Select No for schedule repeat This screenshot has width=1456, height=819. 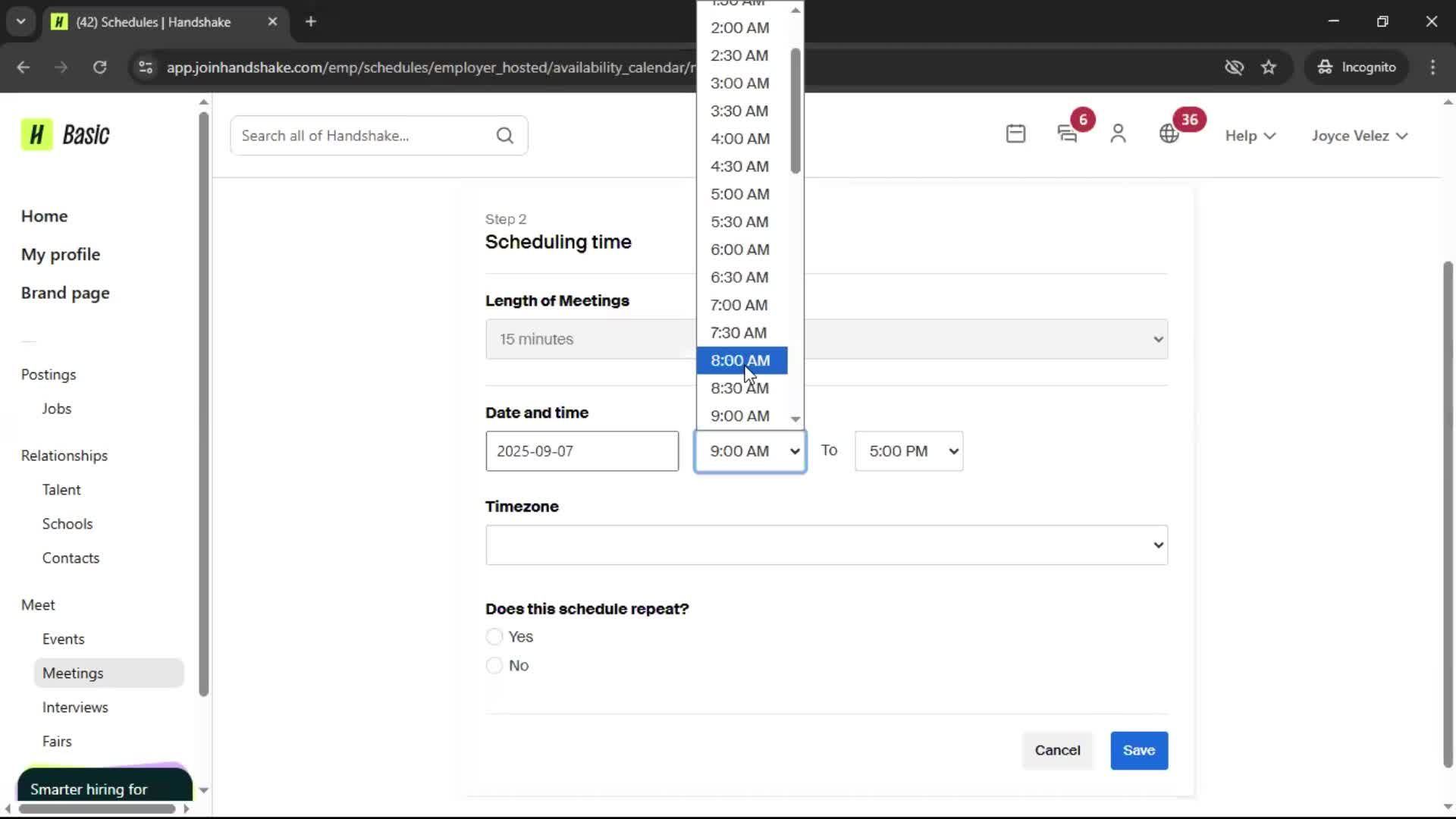494,665
